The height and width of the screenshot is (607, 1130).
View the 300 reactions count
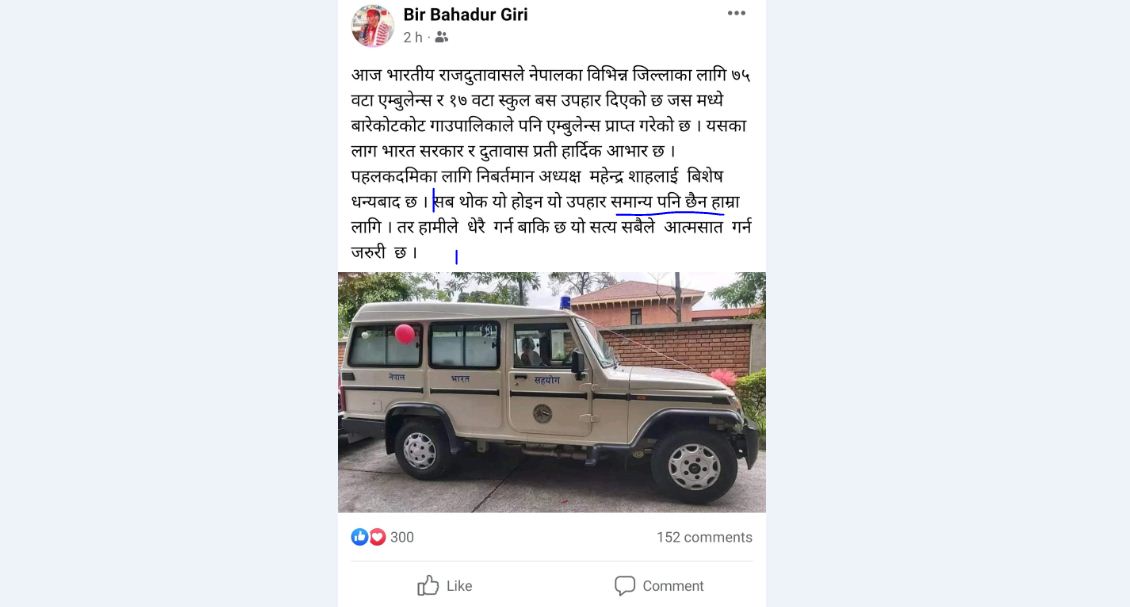click(x=402, y=537)
